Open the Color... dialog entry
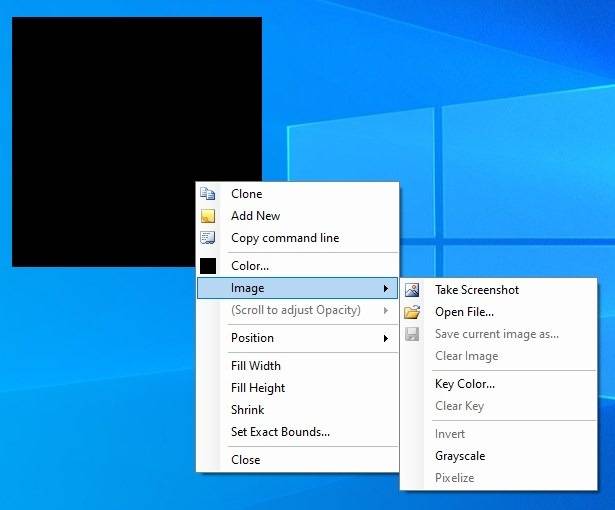 click(297, 266)
